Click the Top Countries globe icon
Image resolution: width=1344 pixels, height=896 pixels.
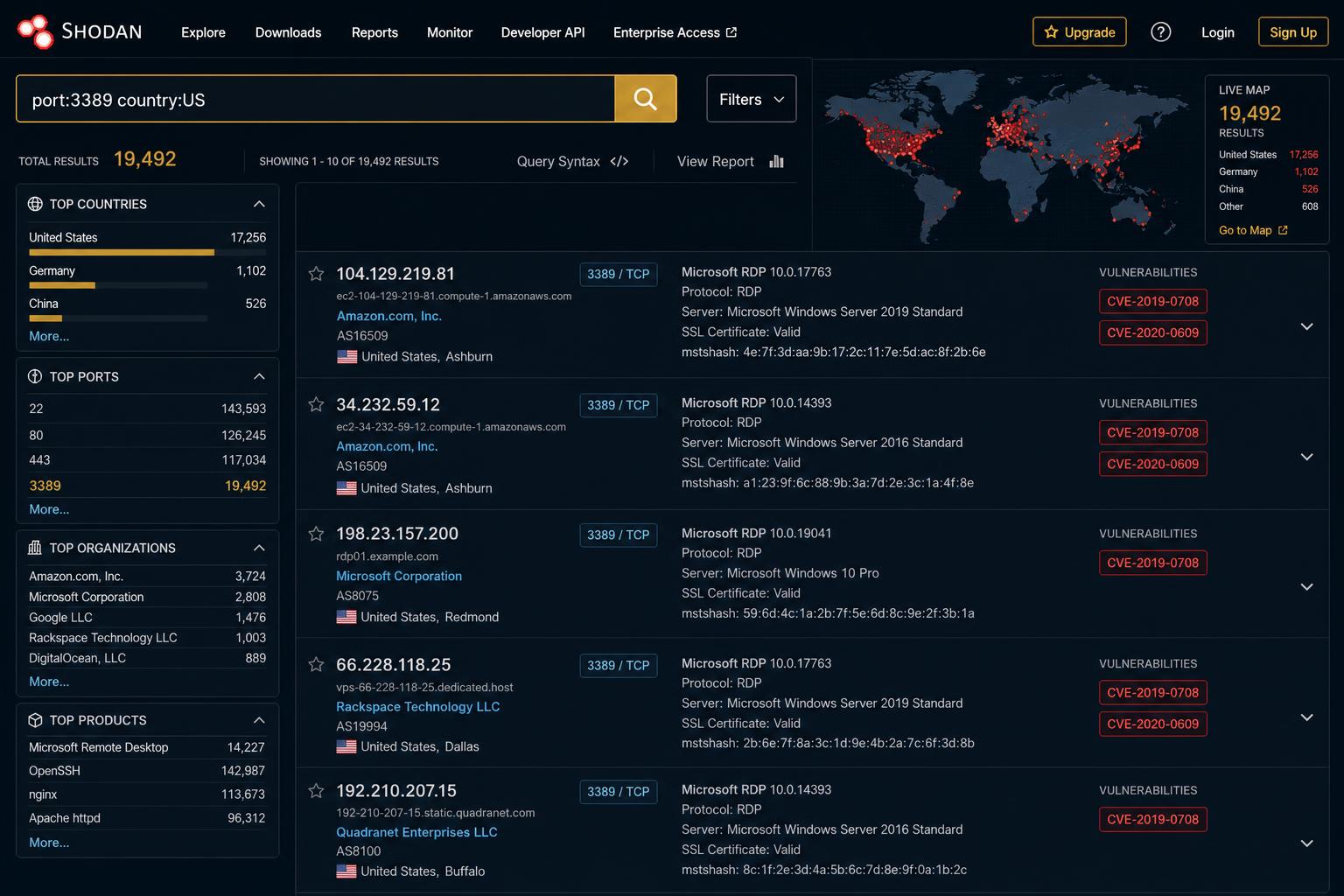[x=35, y=204]
